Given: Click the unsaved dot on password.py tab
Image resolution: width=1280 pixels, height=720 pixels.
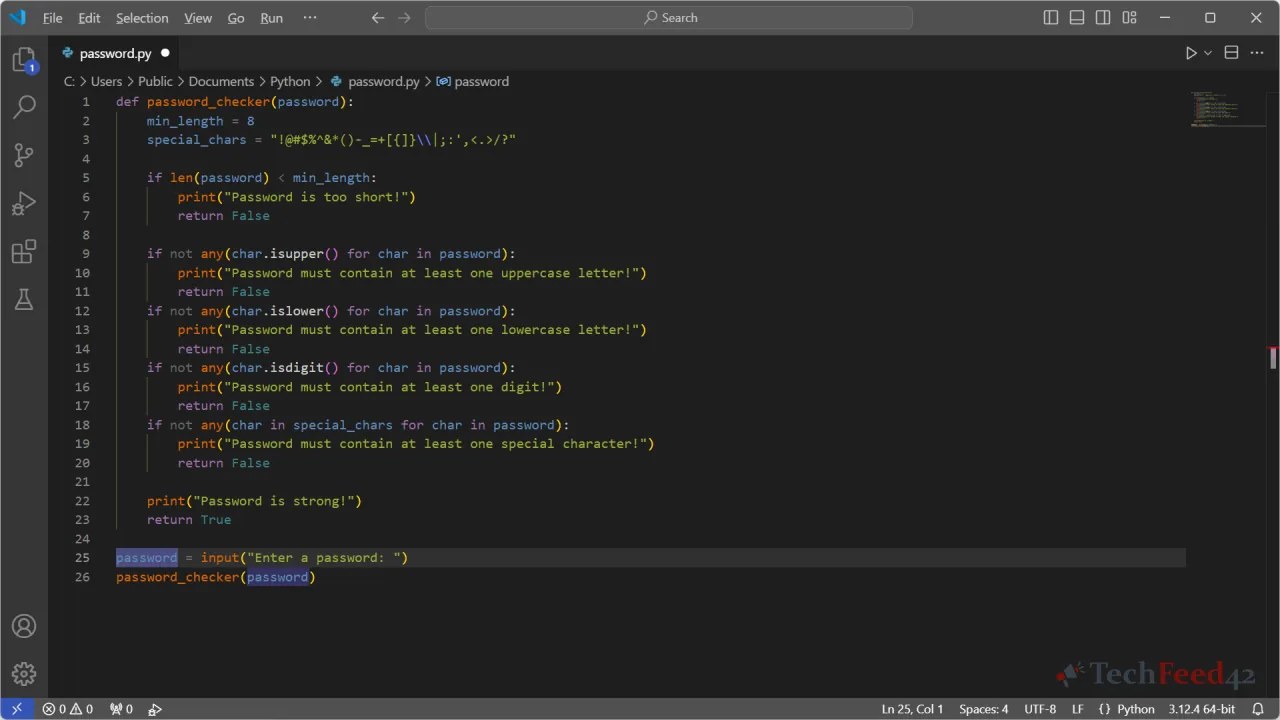Looking at the screenshot, I should pyautogui.click(x=165, y=53).
